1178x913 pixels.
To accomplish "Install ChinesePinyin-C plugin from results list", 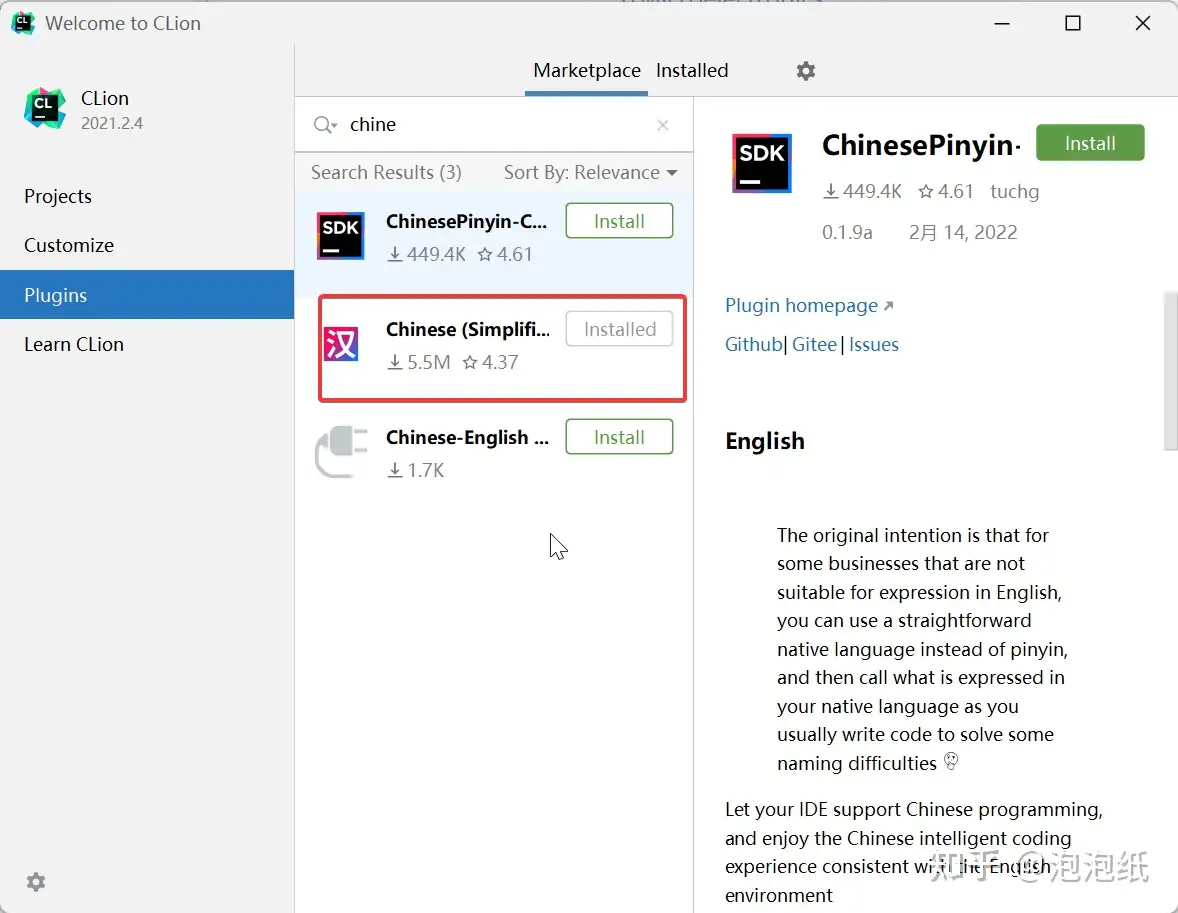I will 619,221.
